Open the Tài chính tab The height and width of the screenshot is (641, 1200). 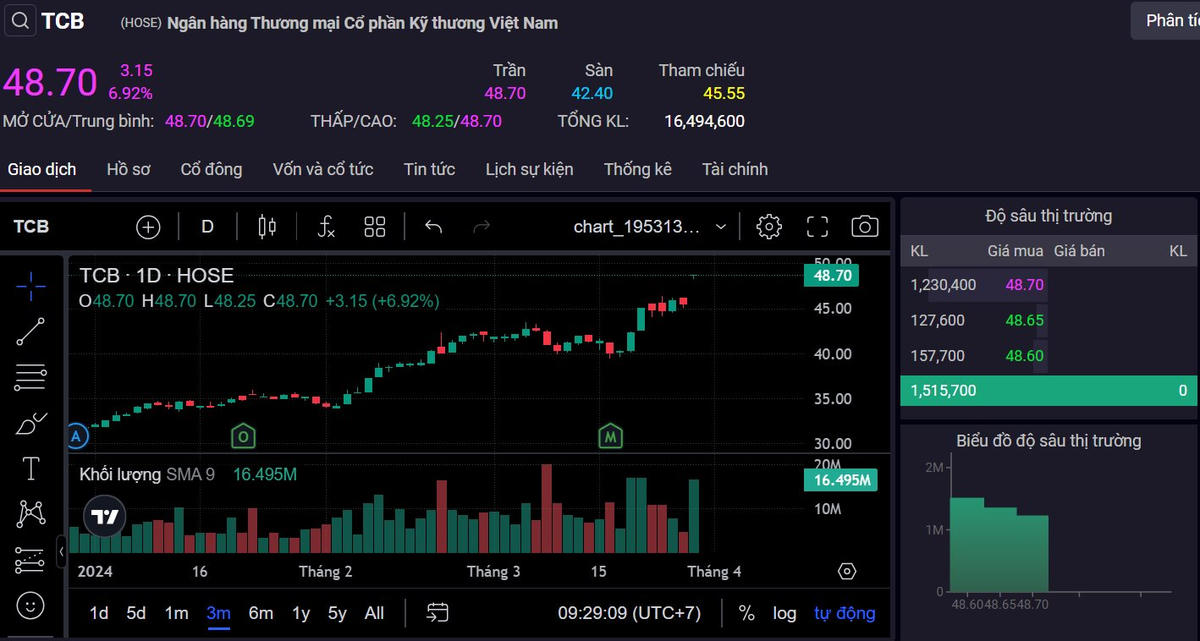734,169
